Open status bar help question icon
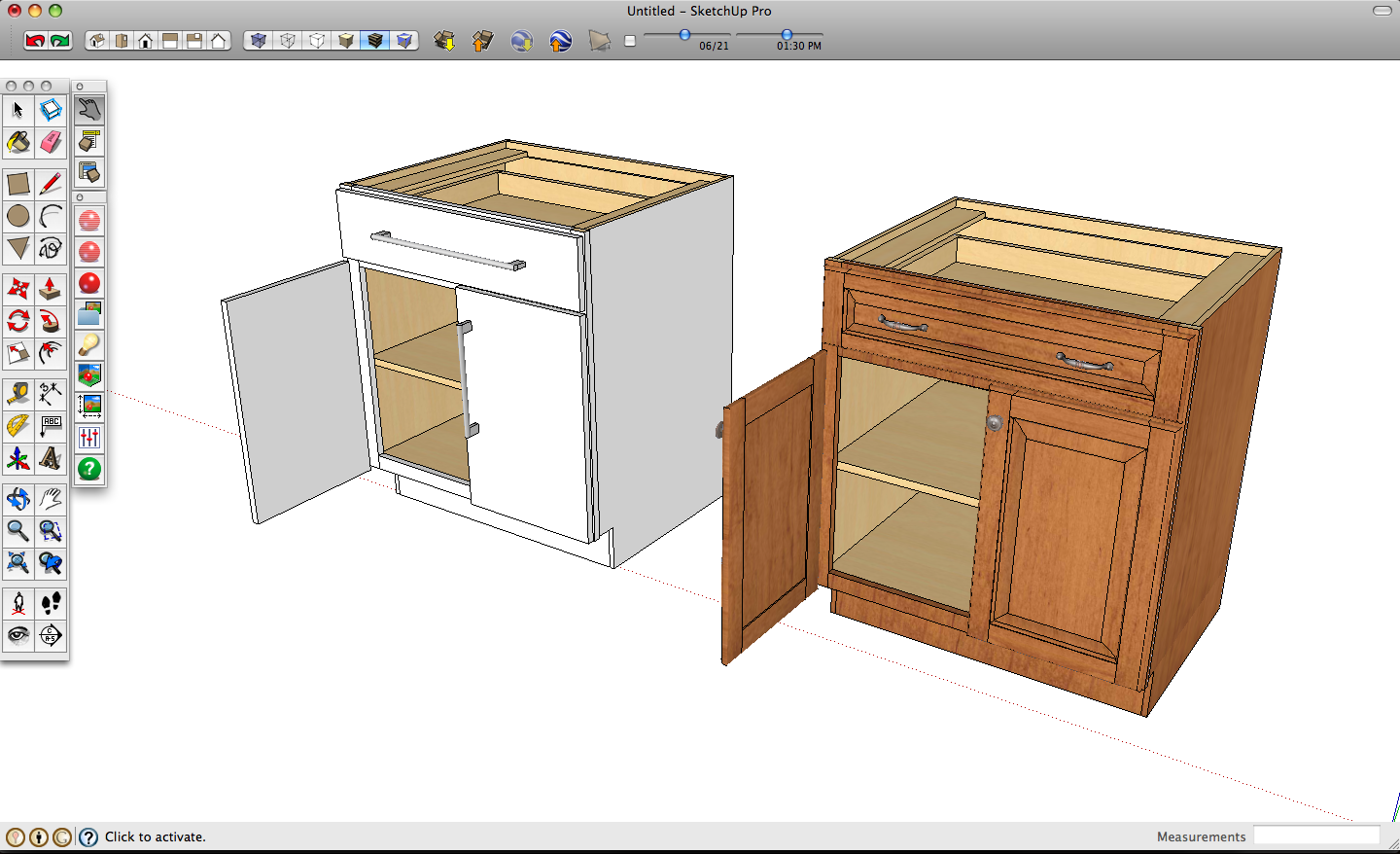Image resolution: width=1400 pixels, height=854 pixels. click(x=88, y=836)
